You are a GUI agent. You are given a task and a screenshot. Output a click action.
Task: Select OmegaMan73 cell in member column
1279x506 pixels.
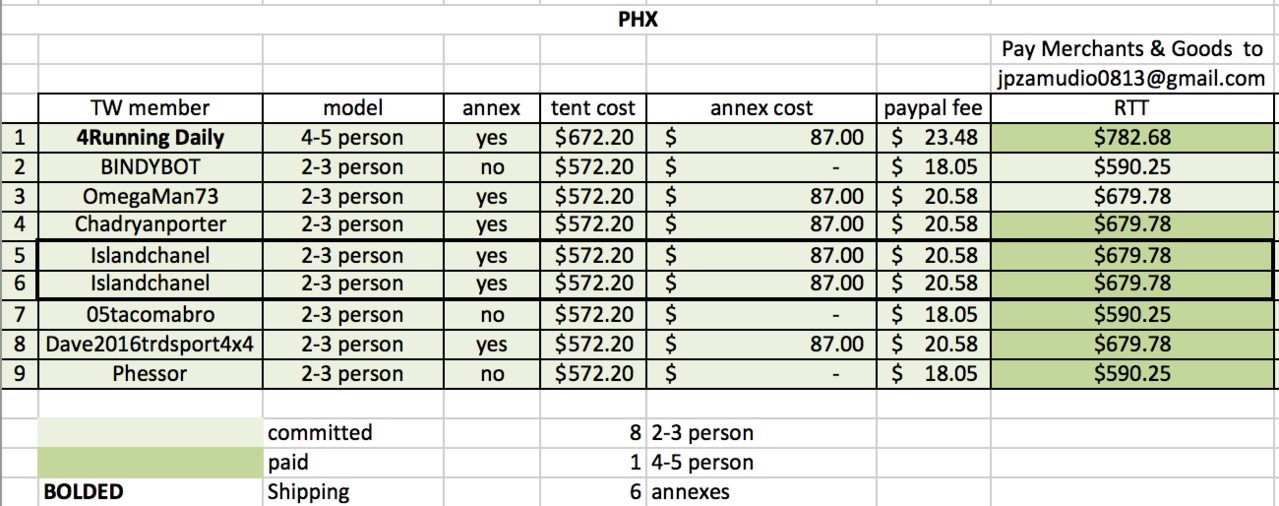coord(150,196)
